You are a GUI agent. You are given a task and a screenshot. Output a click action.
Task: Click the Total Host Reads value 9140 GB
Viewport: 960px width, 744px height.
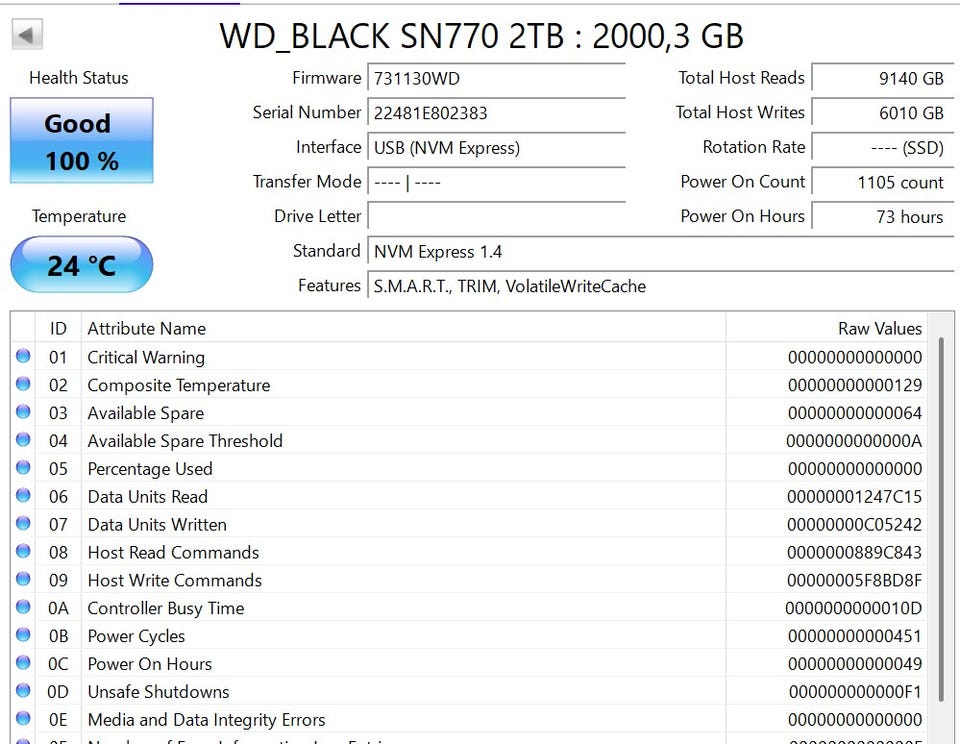click(882, 78)
